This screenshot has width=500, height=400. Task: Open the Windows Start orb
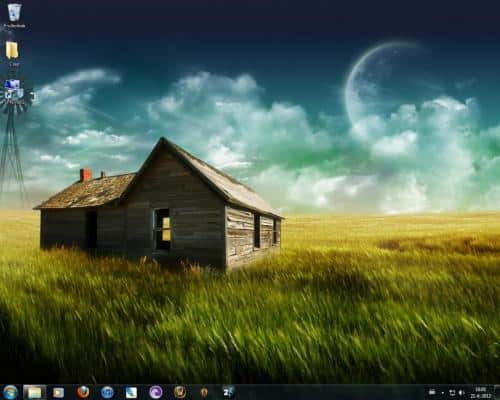(x=11, y=392)
